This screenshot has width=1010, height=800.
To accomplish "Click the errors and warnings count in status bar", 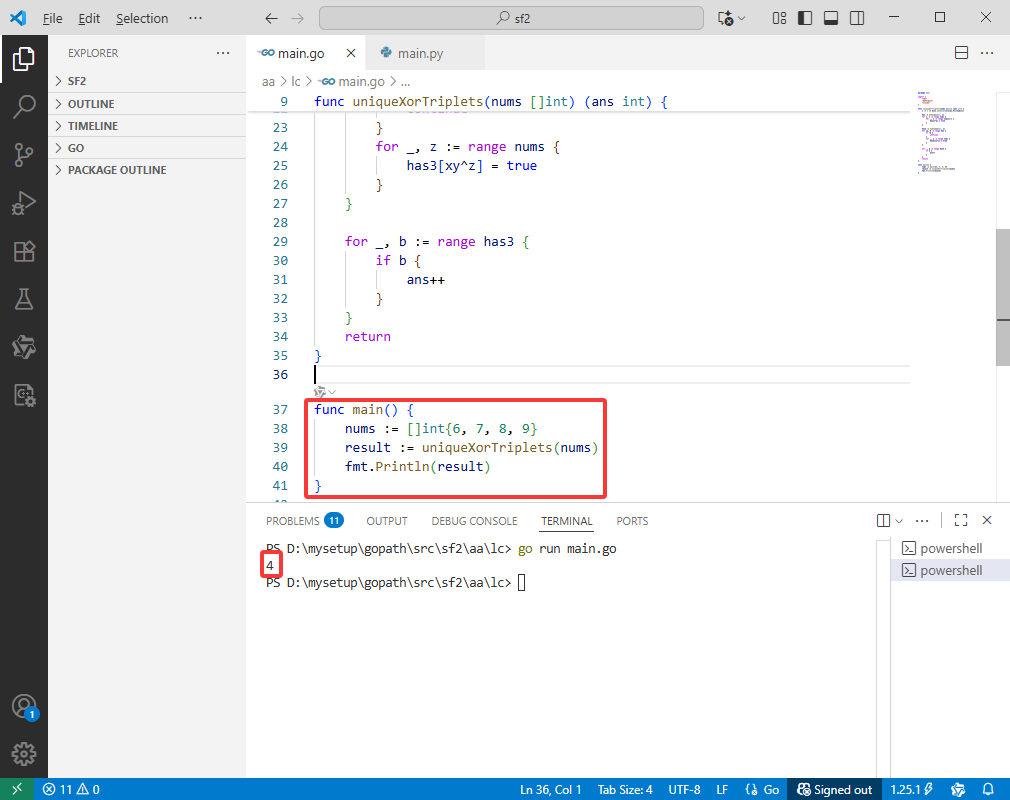I will (x=71, y=789).
